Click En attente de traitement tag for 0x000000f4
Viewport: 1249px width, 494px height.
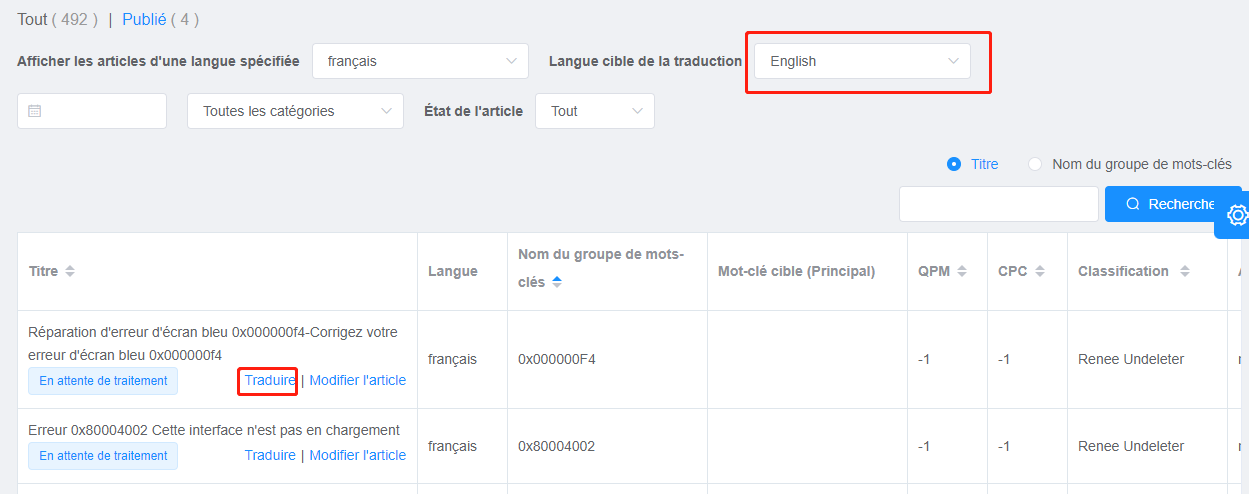click(103, 381)
